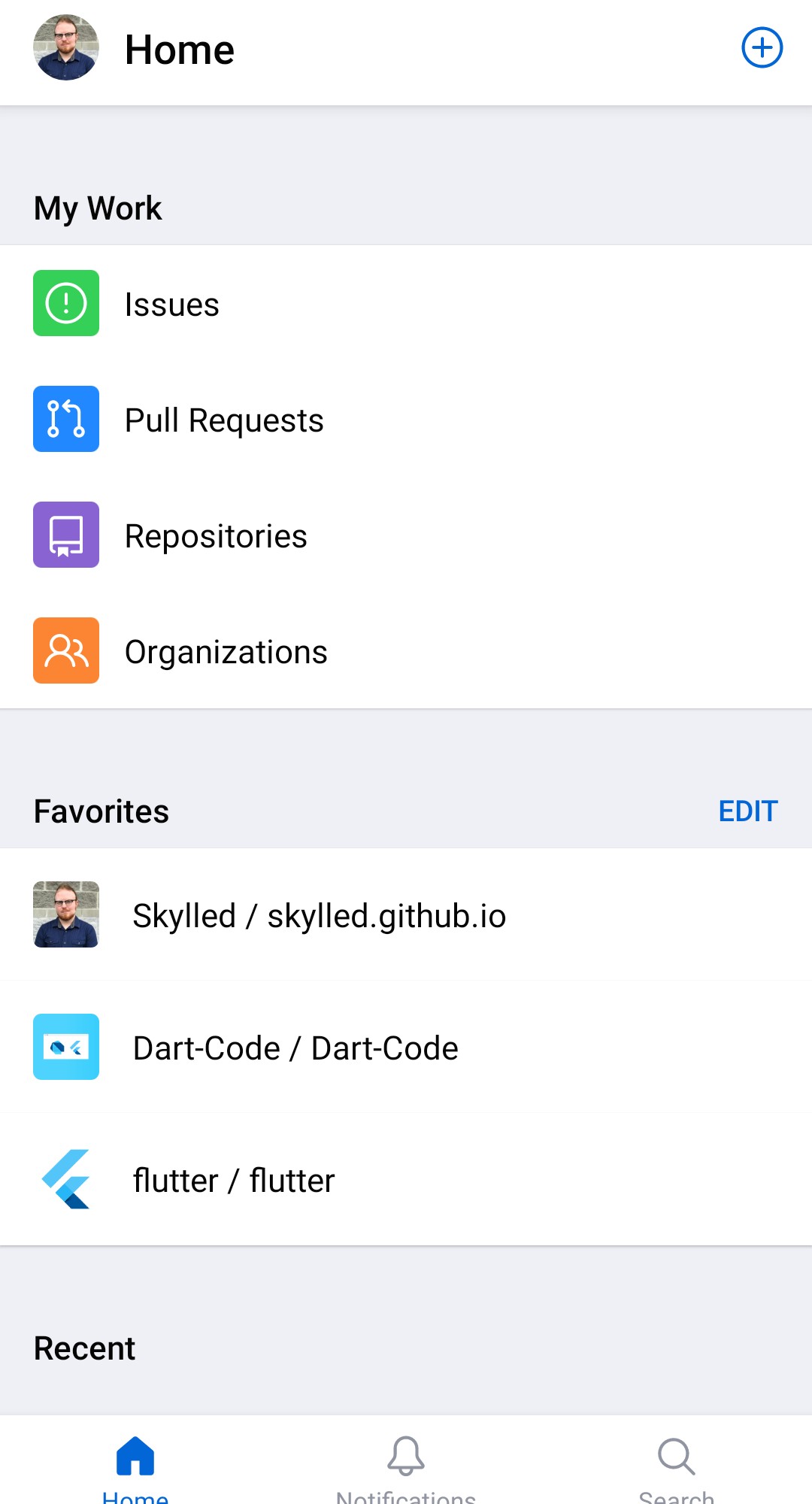Open flutter / flutter repository
812x1504 pixels.
click(x=233, y=1181)
